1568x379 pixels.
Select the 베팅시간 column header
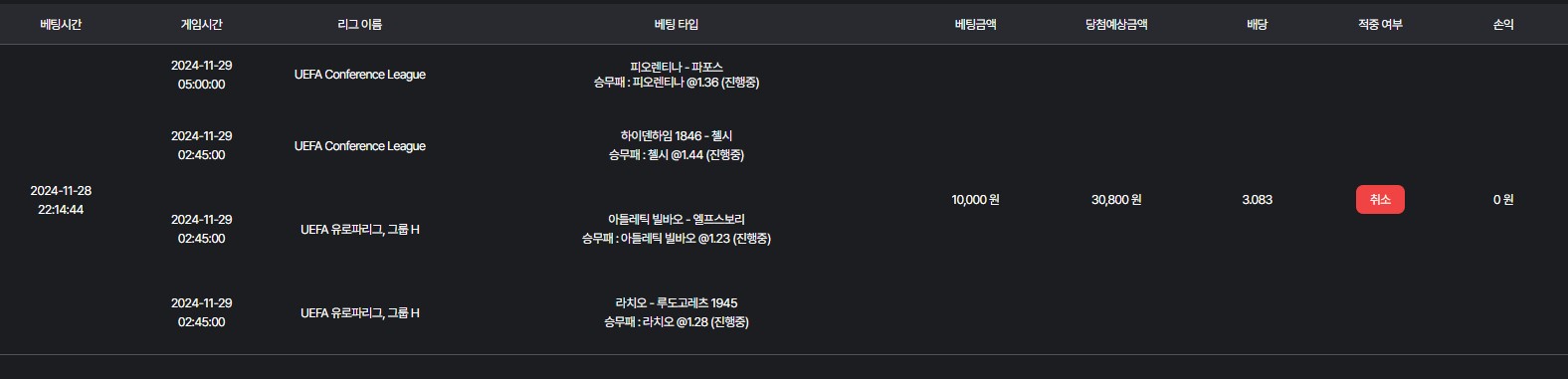coord(61,24)
